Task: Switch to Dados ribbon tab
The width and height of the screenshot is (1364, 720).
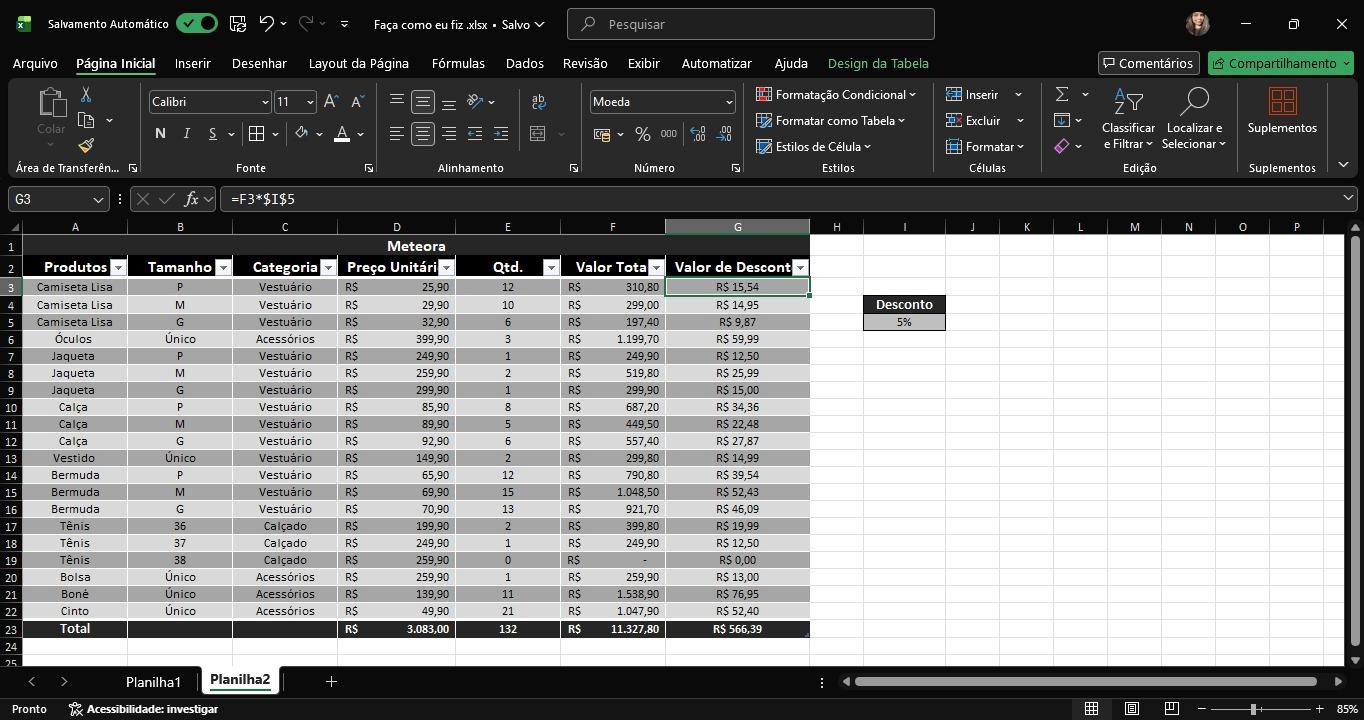Action: click(524, 63)
